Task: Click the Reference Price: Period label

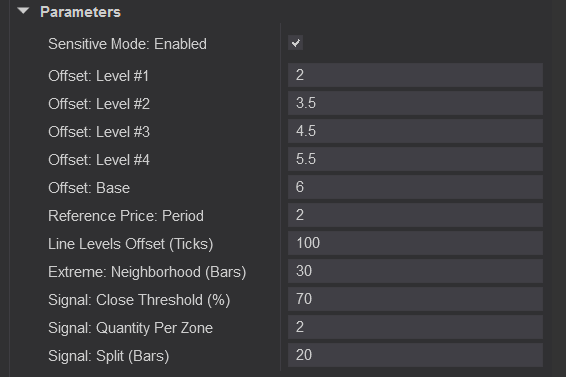Action: pyautogui.click(x=126, y=216)
